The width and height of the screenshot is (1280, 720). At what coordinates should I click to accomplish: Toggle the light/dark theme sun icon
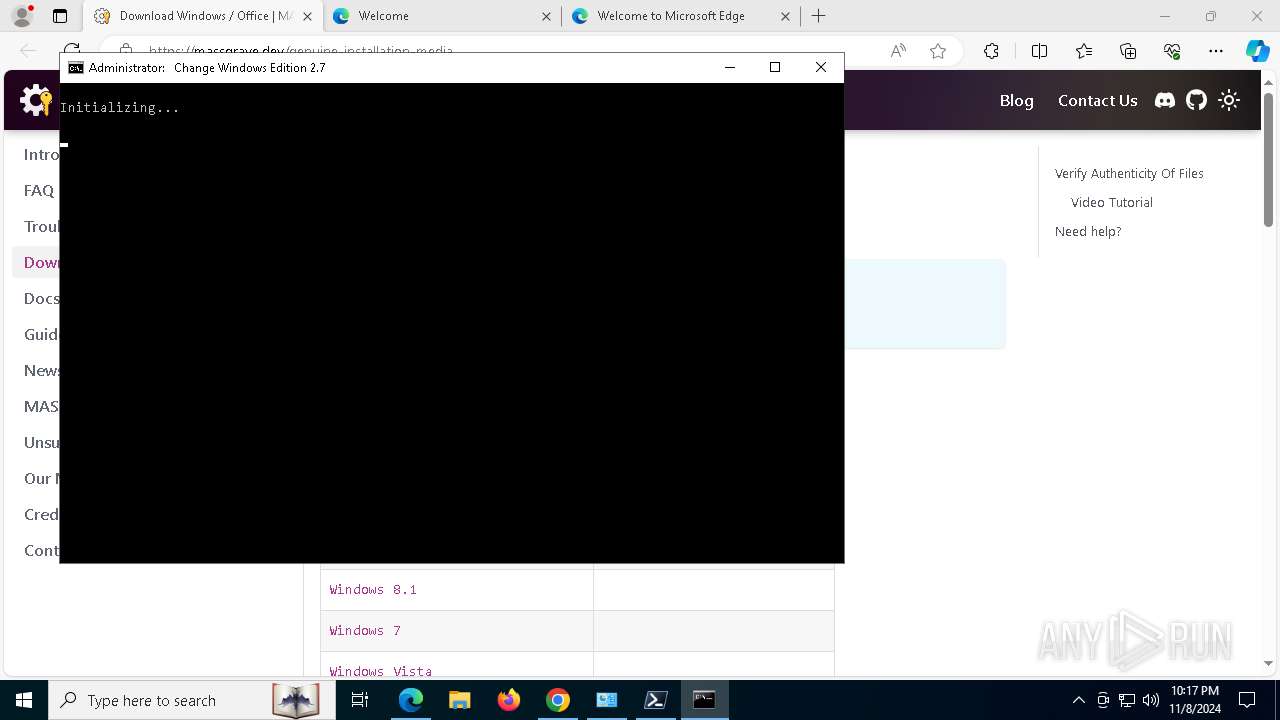1229,100
